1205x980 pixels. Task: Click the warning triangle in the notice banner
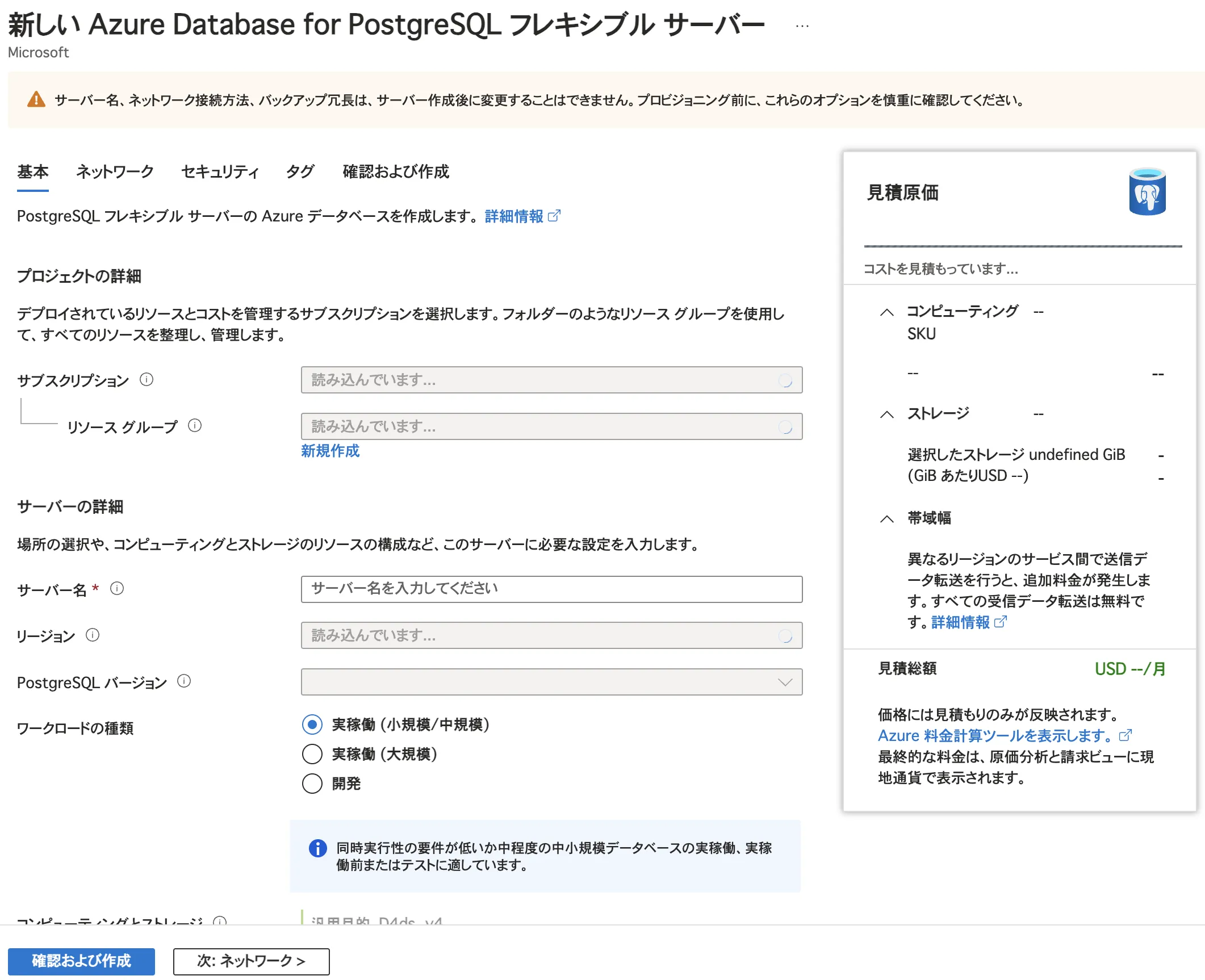pyautogui.click(x=35, y=100)
